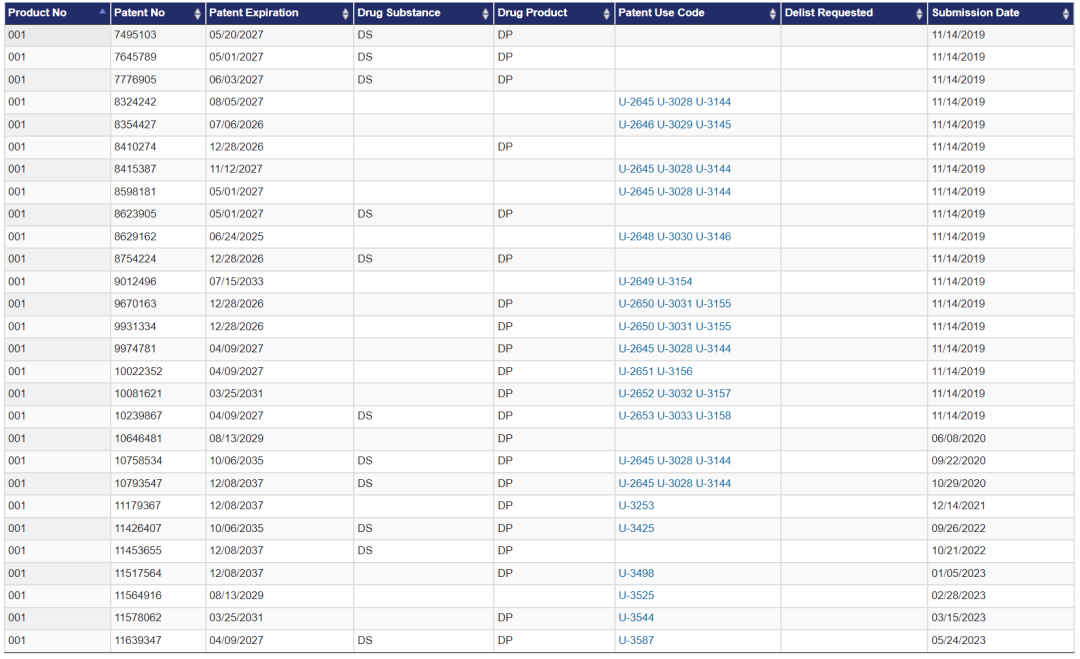Click expiration date 11/12/2027
Viewport: 1080px width, 659px height.
(x=236, y=169)
